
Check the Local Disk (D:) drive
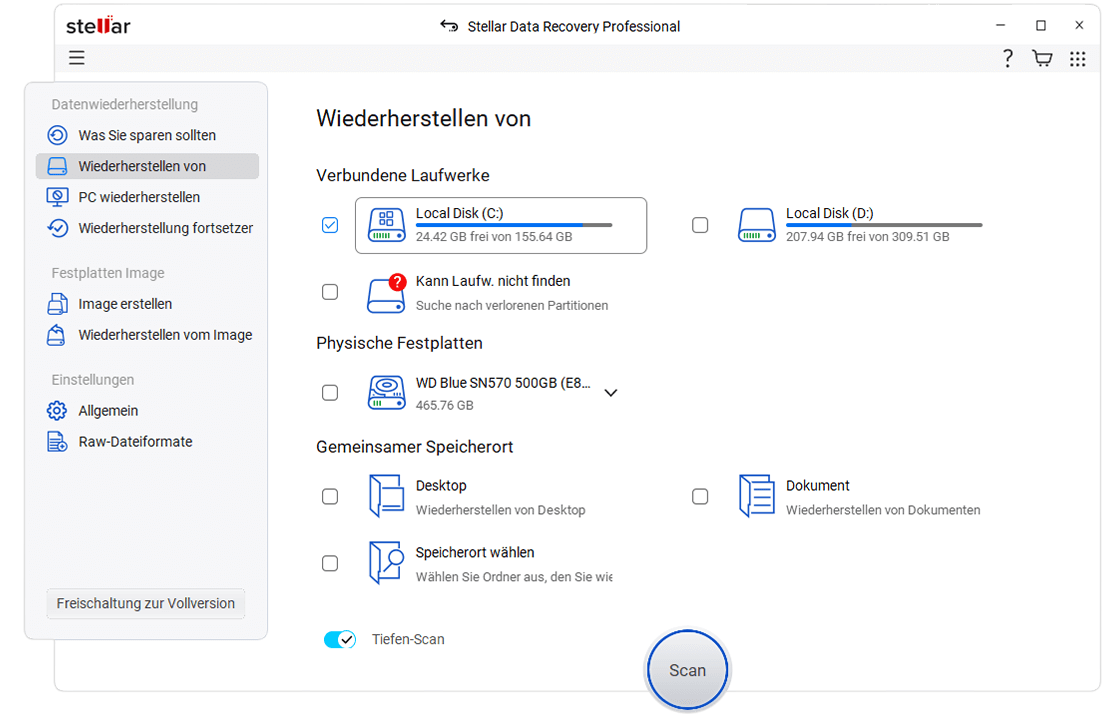pyautogui.click(x=700, y=225)
